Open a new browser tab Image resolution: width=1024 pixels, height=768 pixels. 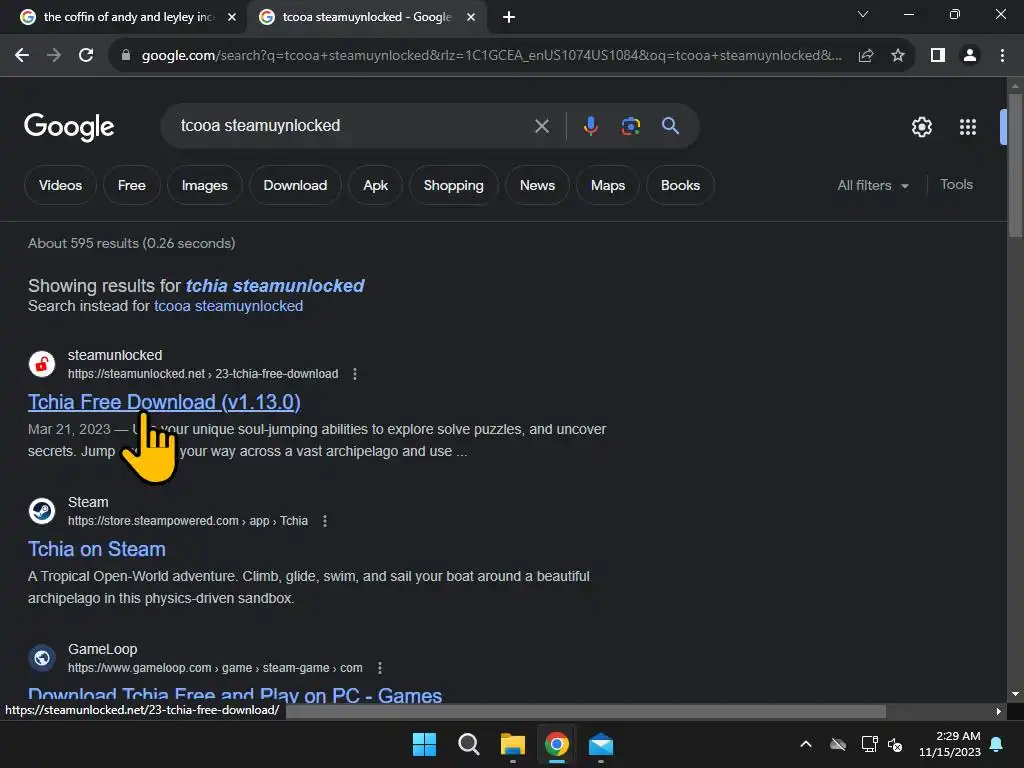(x=509, y=17)
